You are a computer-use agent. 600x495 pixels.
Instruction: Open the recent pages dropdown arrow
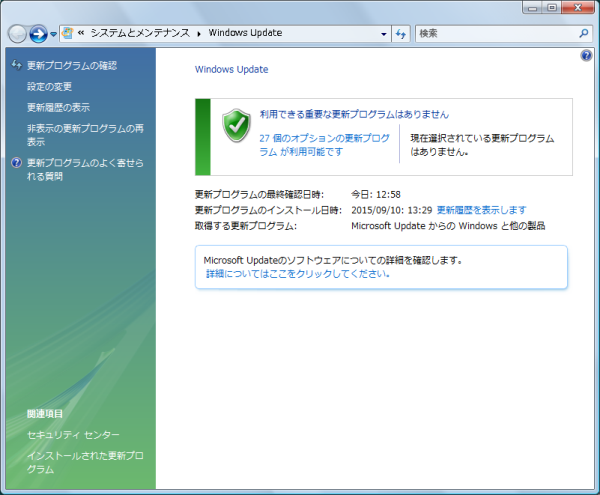point(54,34)
